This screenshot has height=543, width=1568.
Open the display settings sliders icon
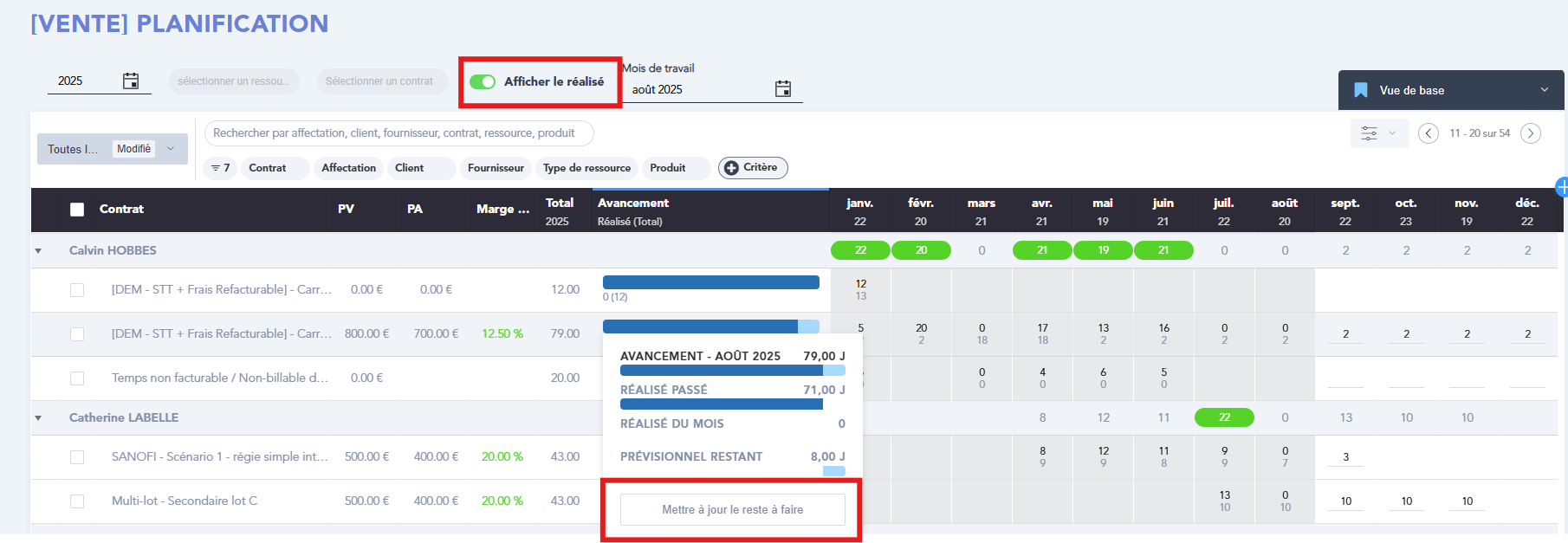click(x=1369, y=133)
